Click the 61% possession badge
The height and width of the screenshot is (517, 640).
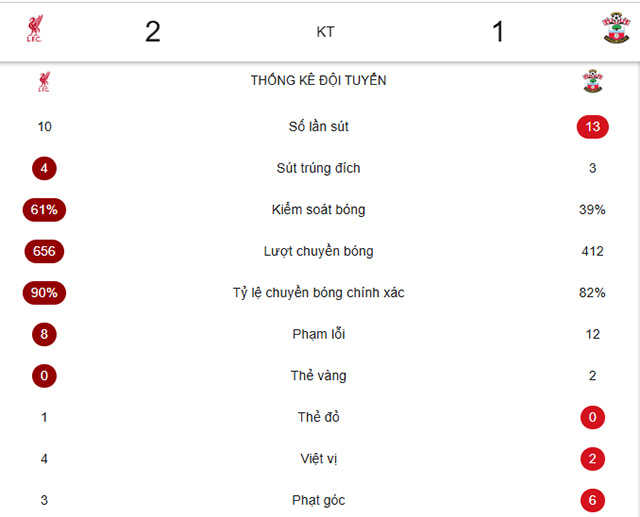[44, 210]
